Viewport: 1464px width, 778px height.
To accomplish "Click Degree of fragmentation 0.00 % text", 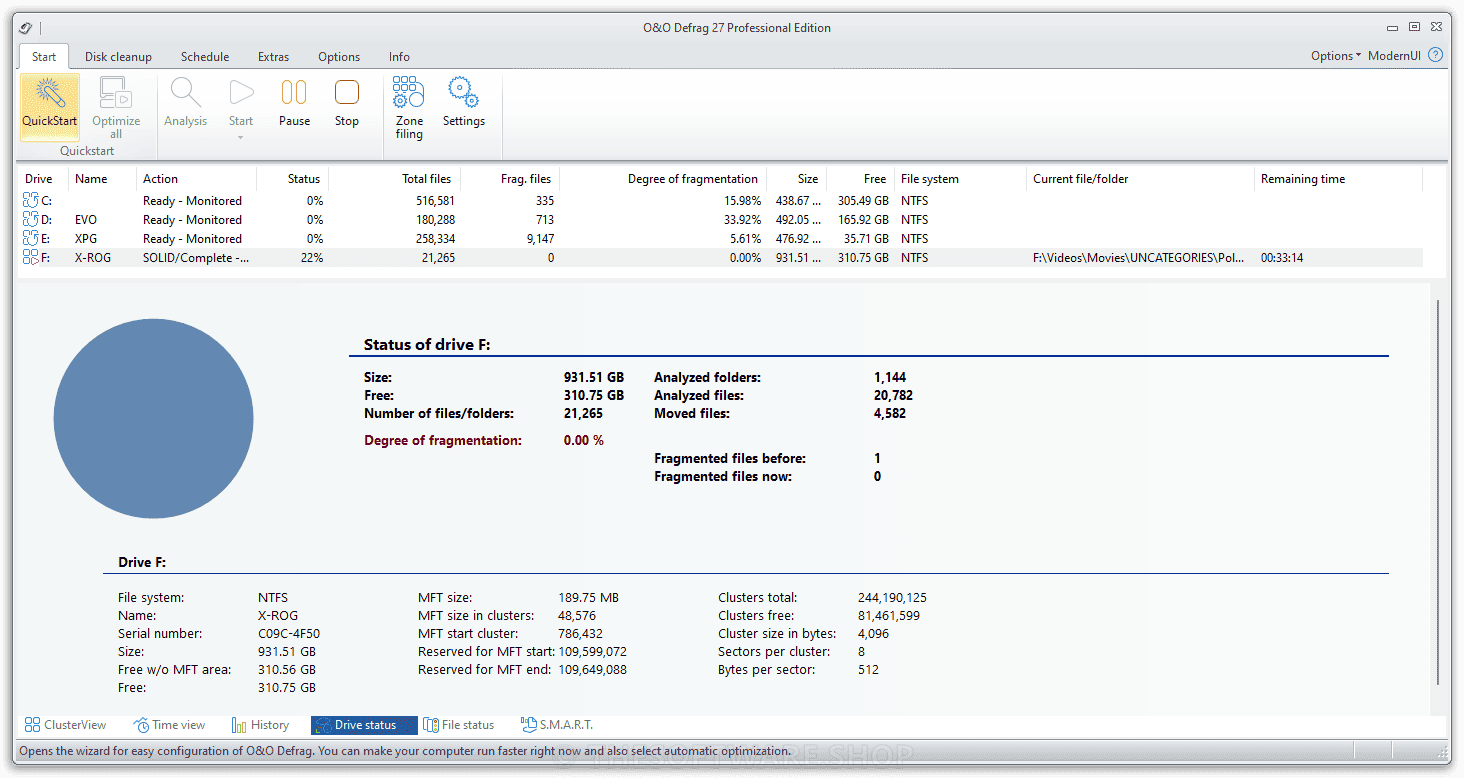I will click(x=584, y=441).
